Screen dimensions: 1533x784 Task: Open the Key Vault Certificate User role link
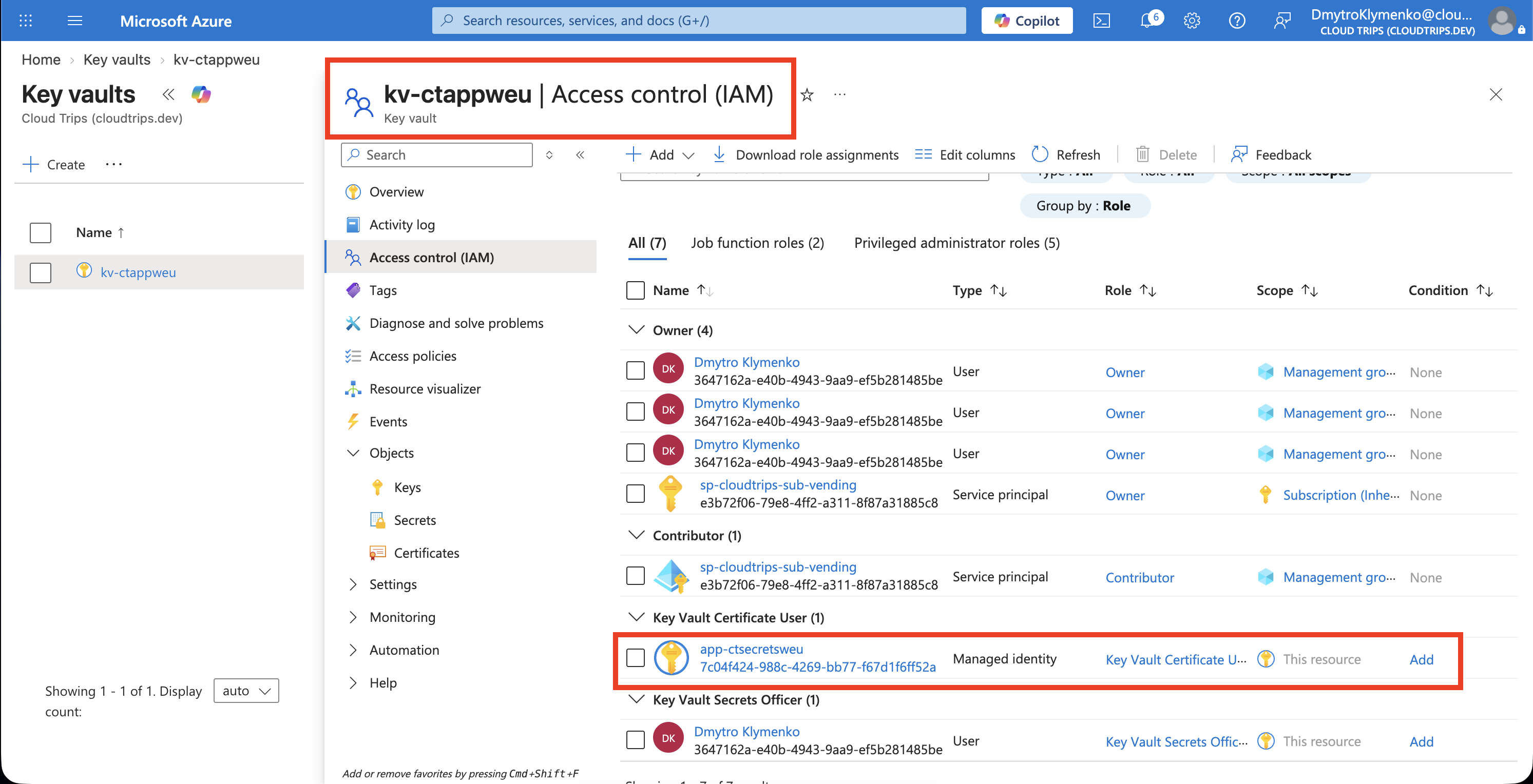(x=1175, y=659)
